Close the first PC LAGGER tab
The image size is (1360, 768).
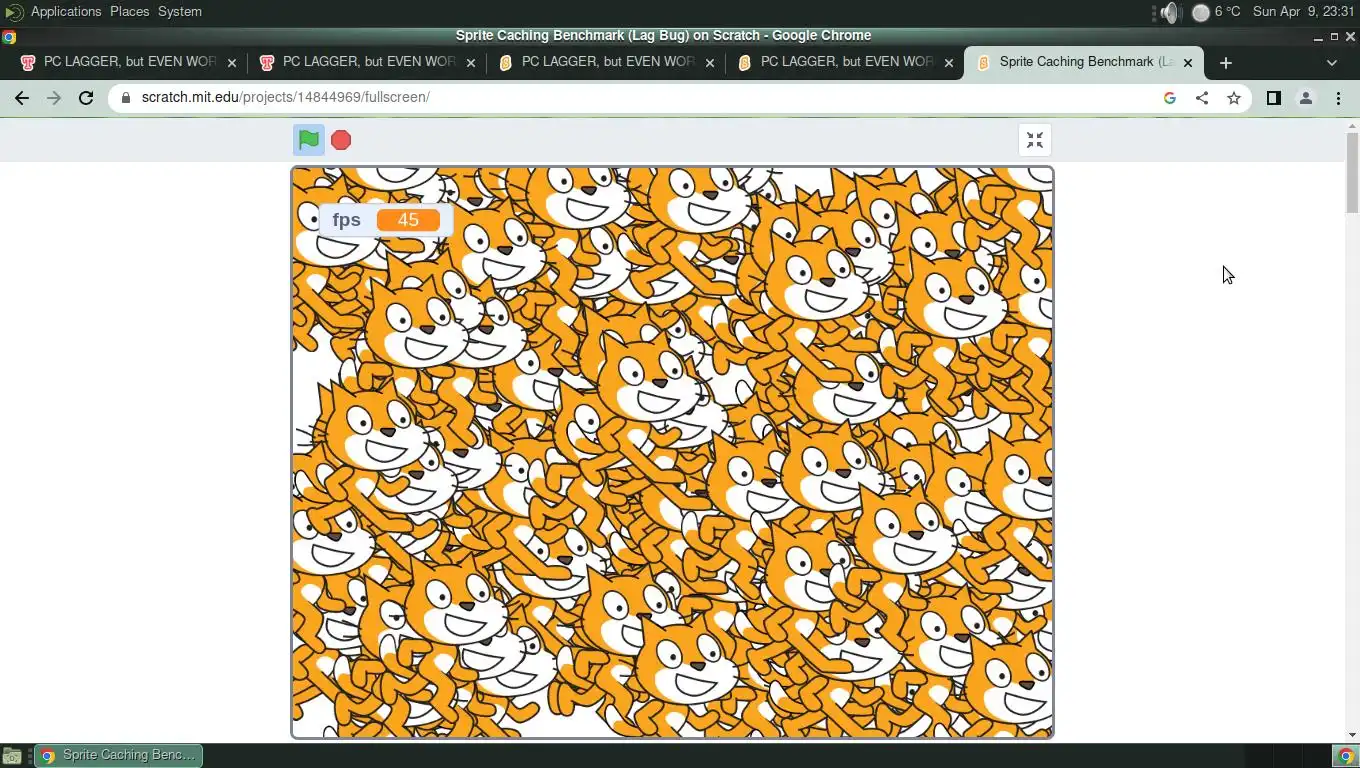[x=232, y=62]
